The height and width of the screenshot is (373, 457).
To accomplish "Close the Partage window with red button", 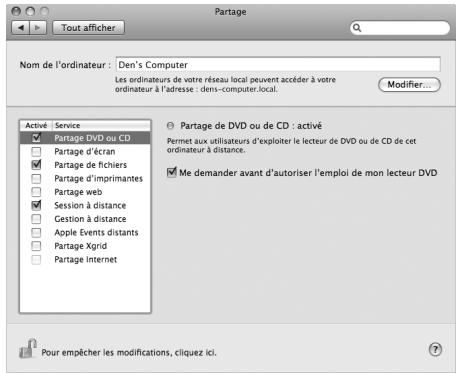I will [x=16, y=12].
